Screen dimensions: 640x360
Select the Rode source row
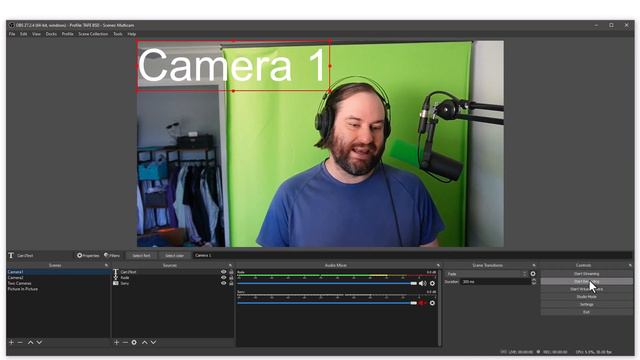click(173, 278)
